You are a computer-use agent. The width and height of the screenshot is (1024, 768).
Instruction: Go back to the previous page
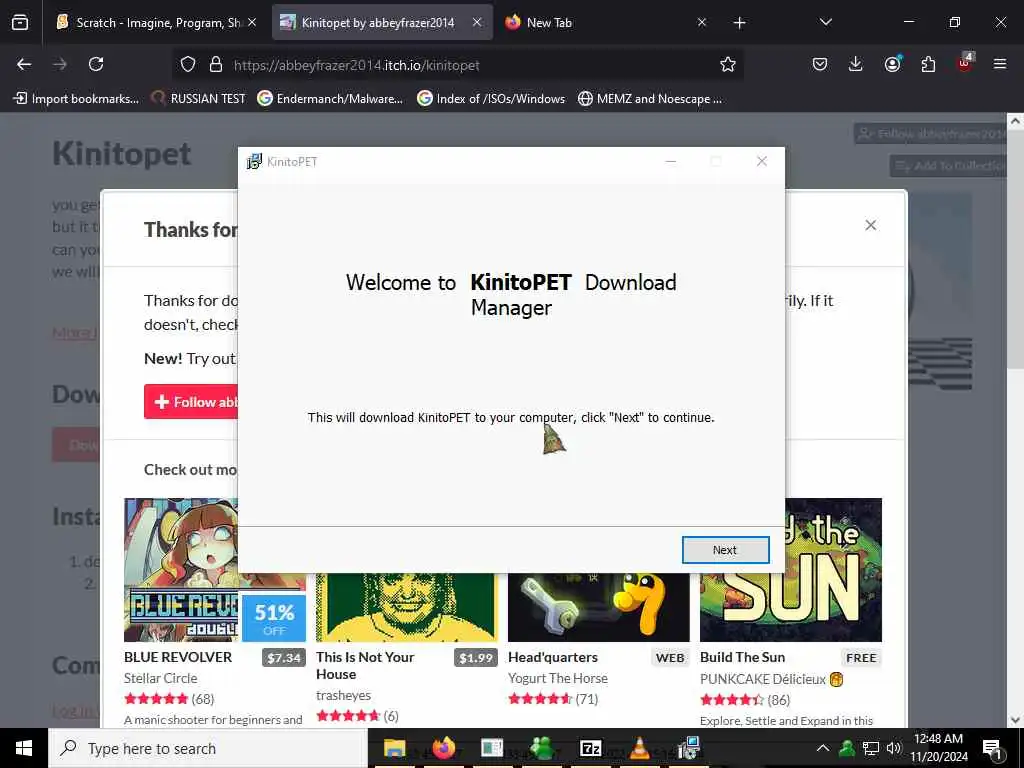coord(24,64)
